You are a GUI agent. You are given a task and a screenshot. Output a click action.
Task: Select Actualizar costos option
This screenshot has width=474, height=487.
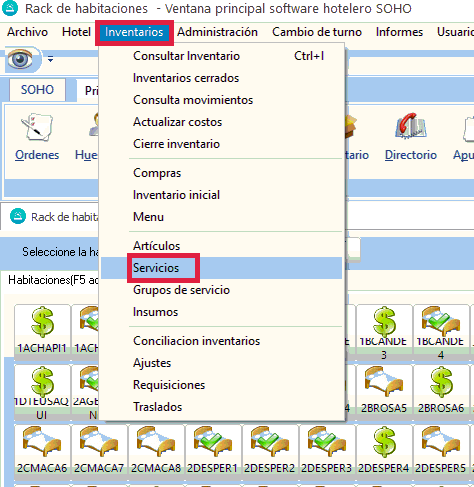click(x=221, y=122)
